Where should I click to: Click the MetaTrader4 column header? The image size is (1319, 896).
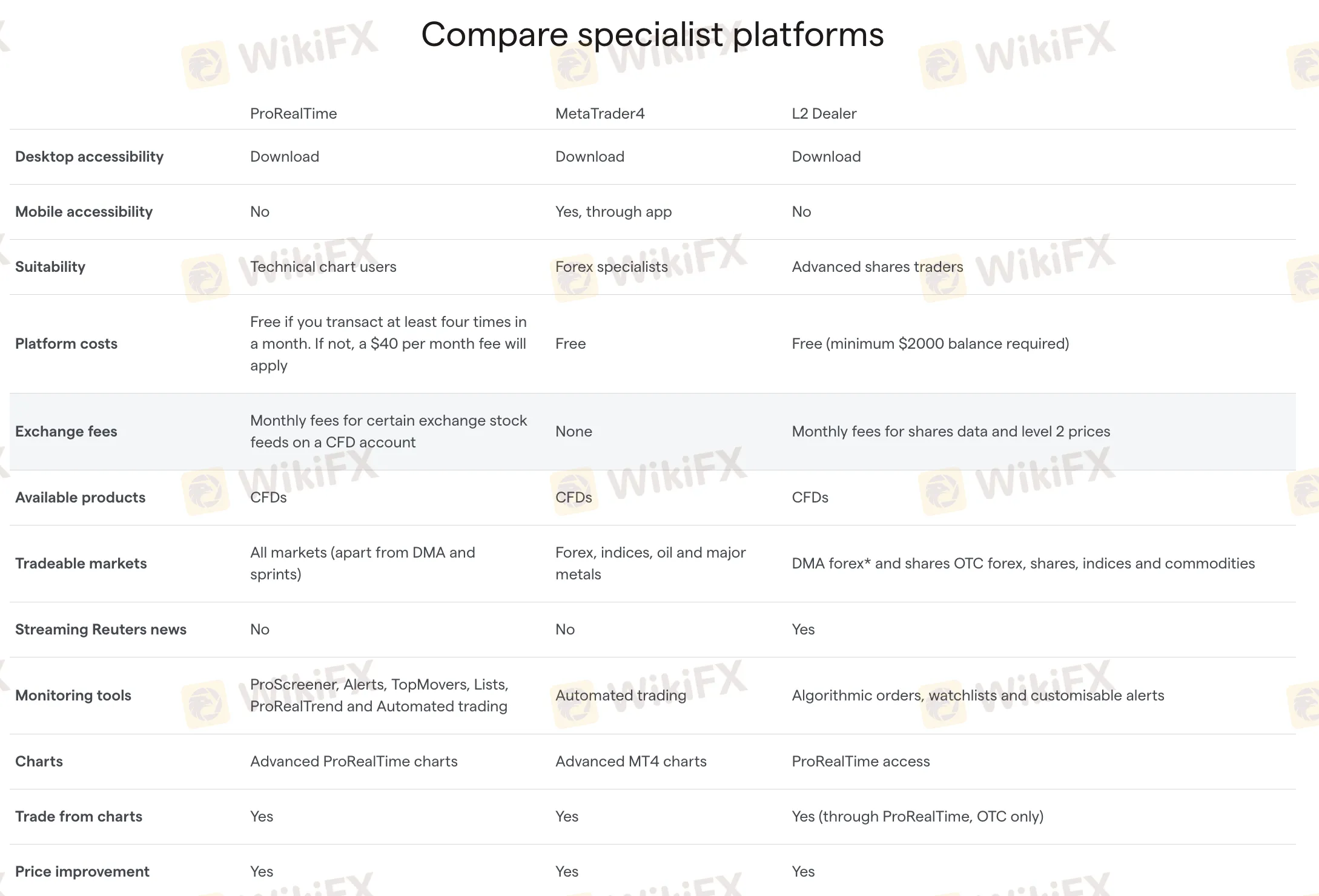click(600, 113)
